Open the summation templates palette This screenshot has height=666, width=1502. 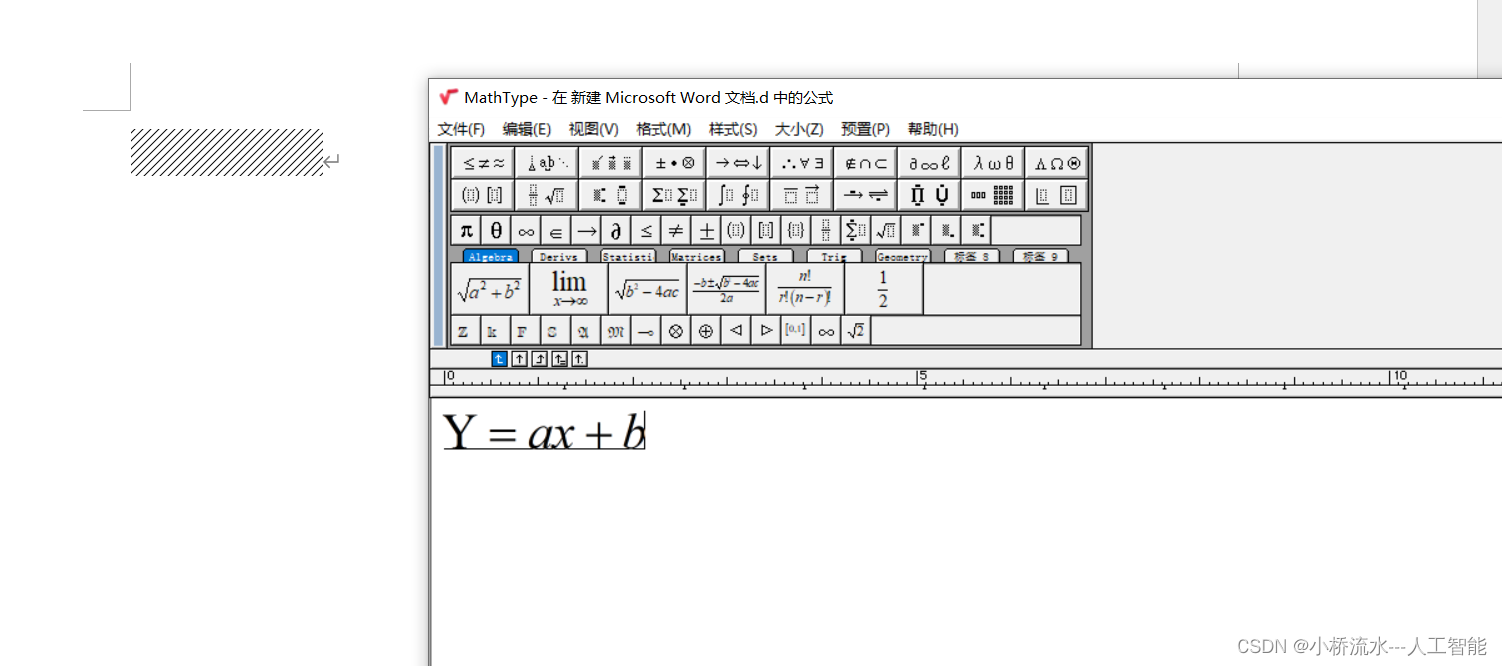(675, 195)
